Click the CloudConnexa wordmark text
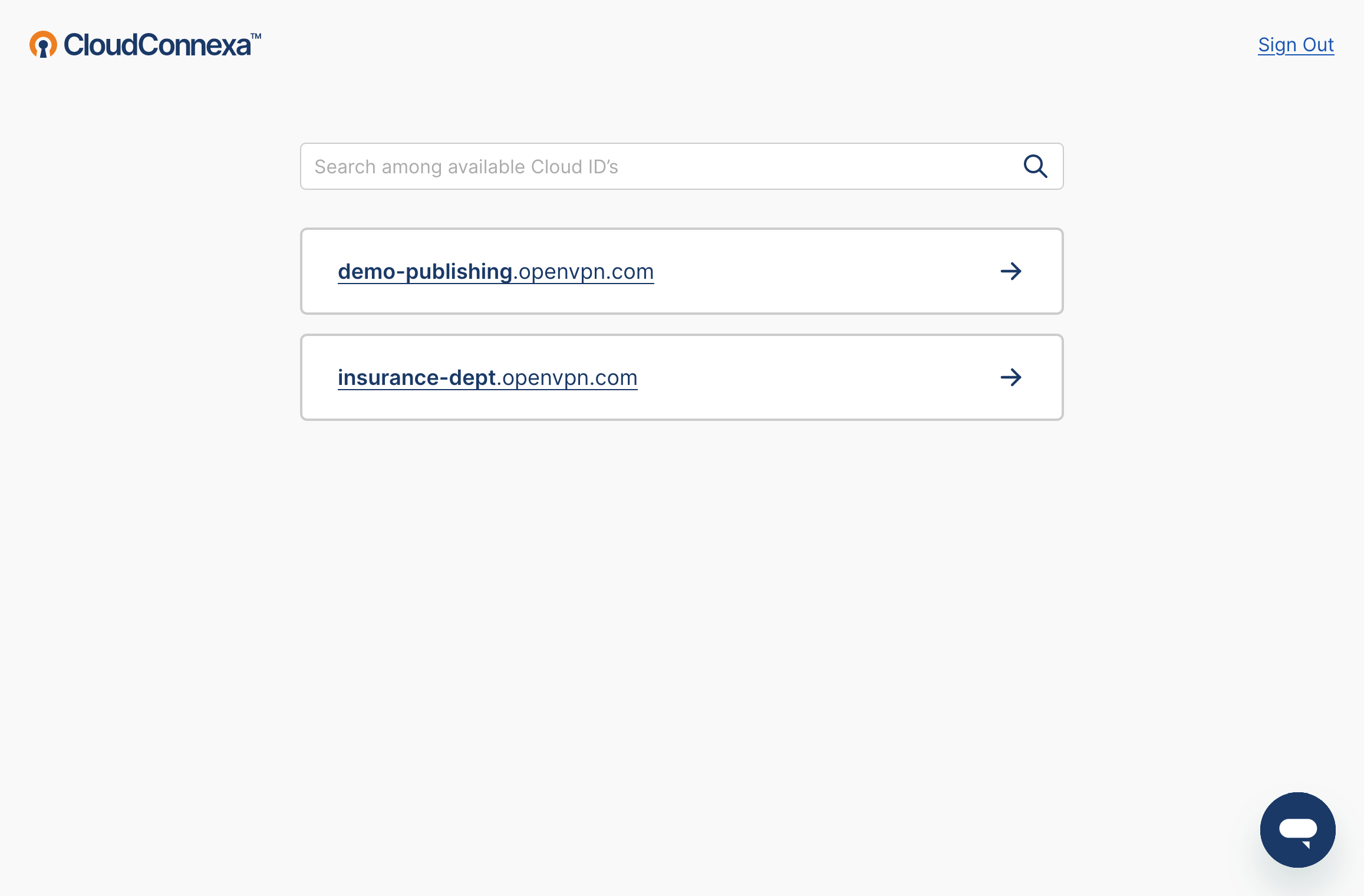The height and width of the screenshot is (896, 1364). point(159,45)
